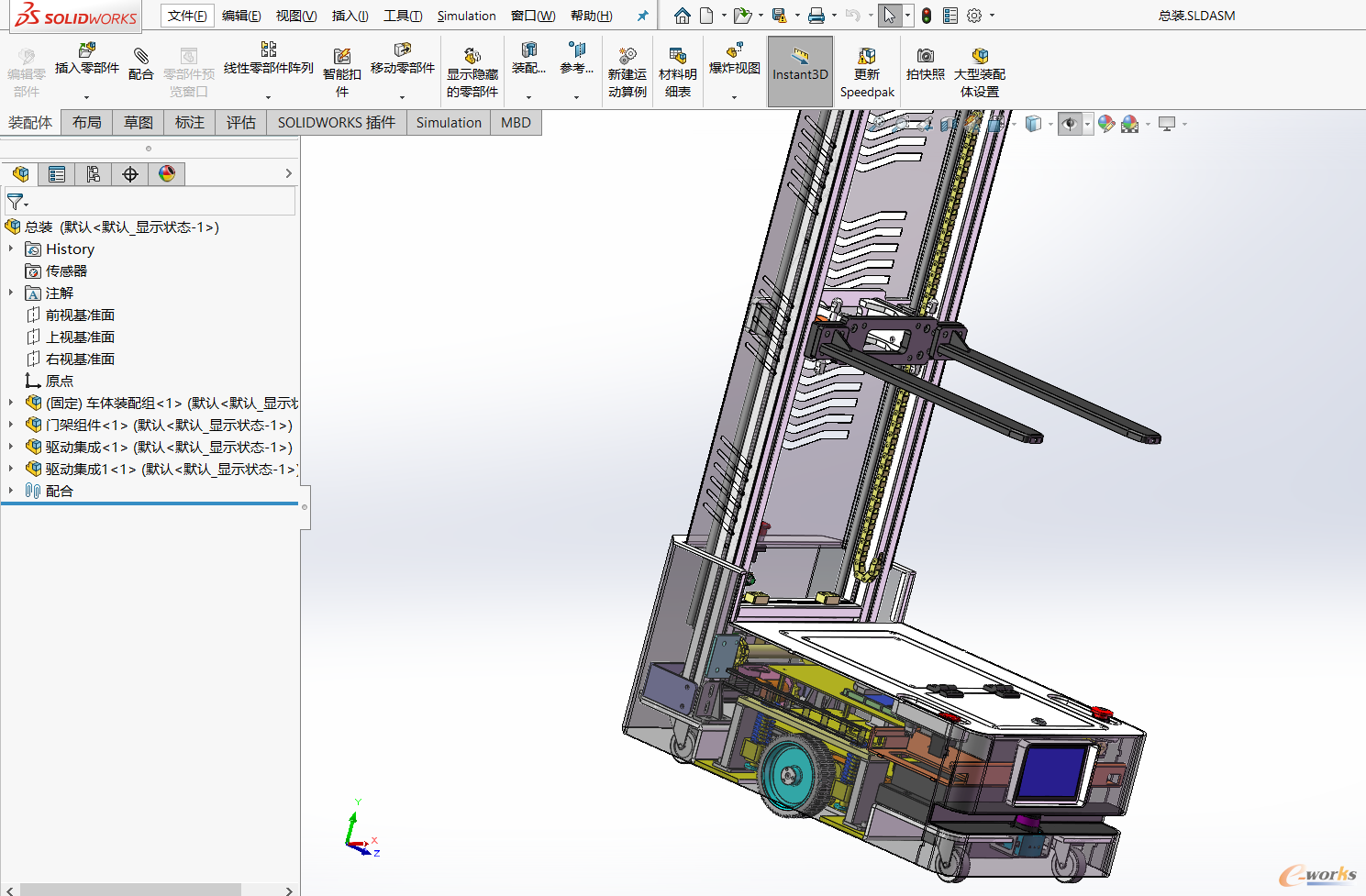Take a snapshot (拍快照) camera icon
The image size is (1366, 896).
click(926, 56)
